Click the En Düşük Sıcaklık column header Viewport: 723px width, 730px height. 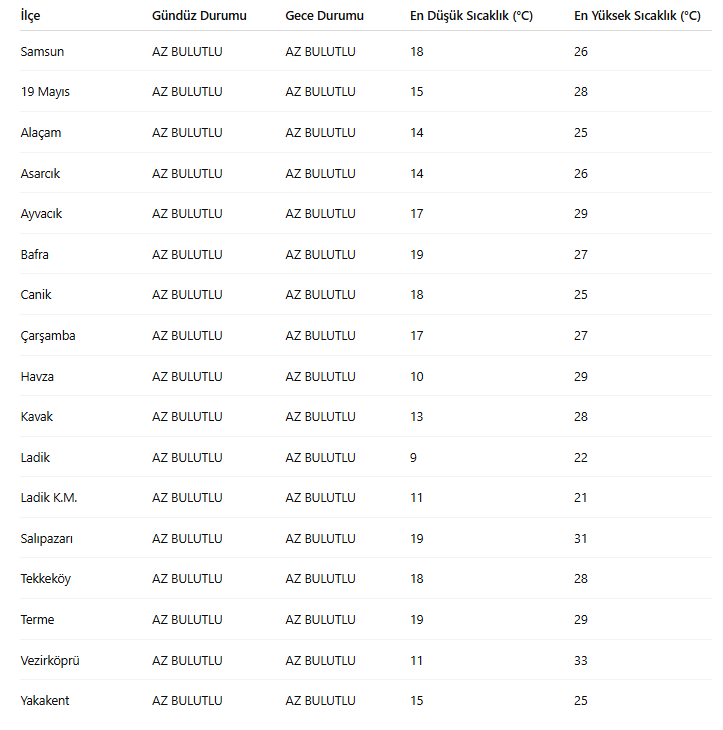(x=471, y=16)
